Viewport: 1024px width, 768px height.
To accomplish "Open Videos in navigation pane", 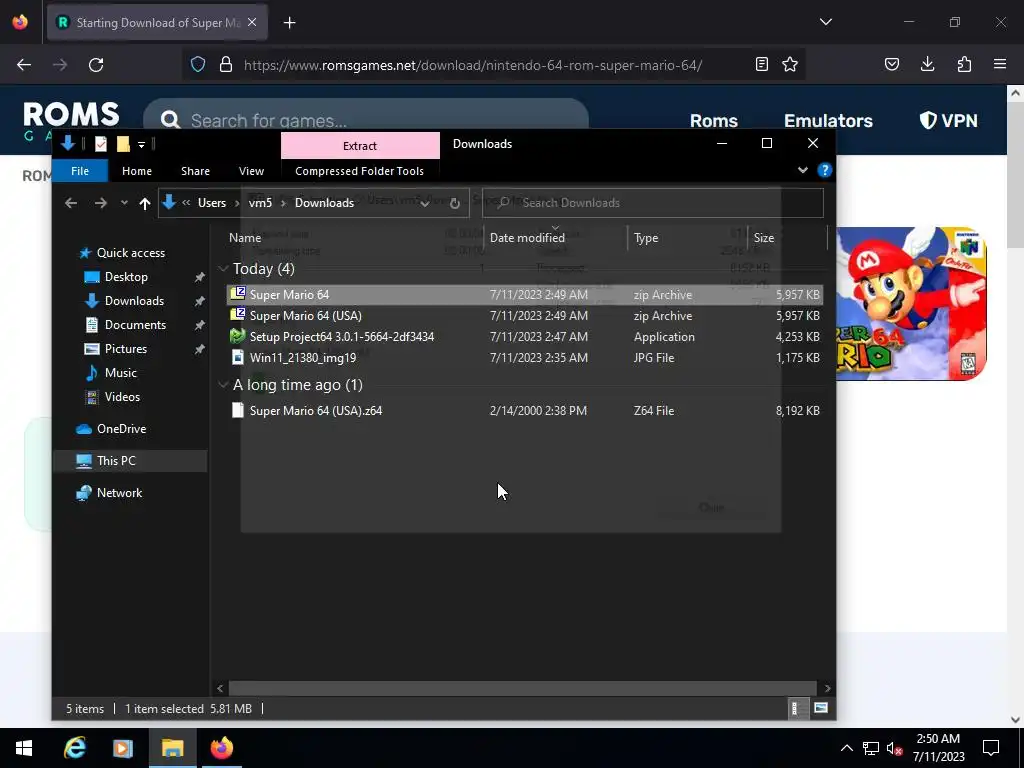I will point(122,396).
